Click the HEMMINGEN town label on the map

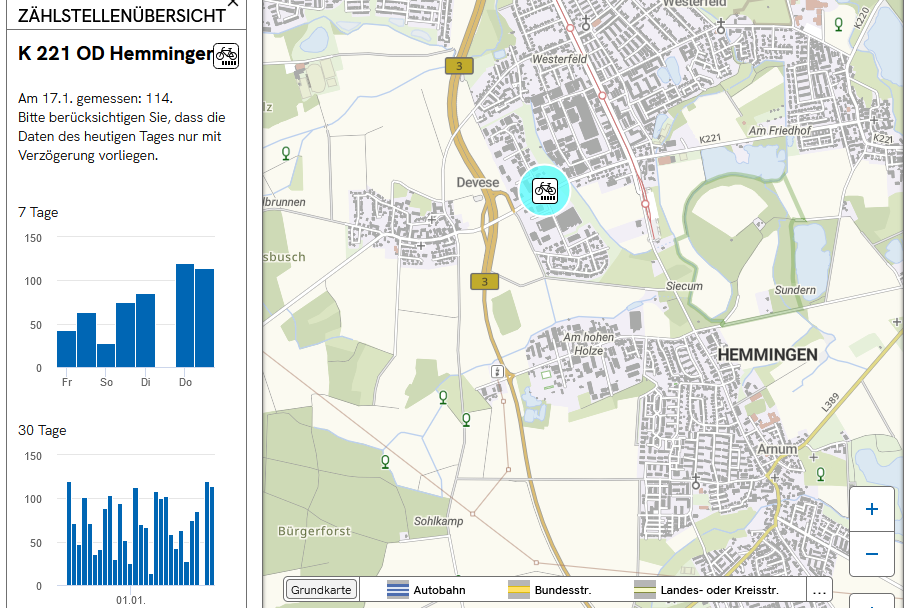[767, 355]
